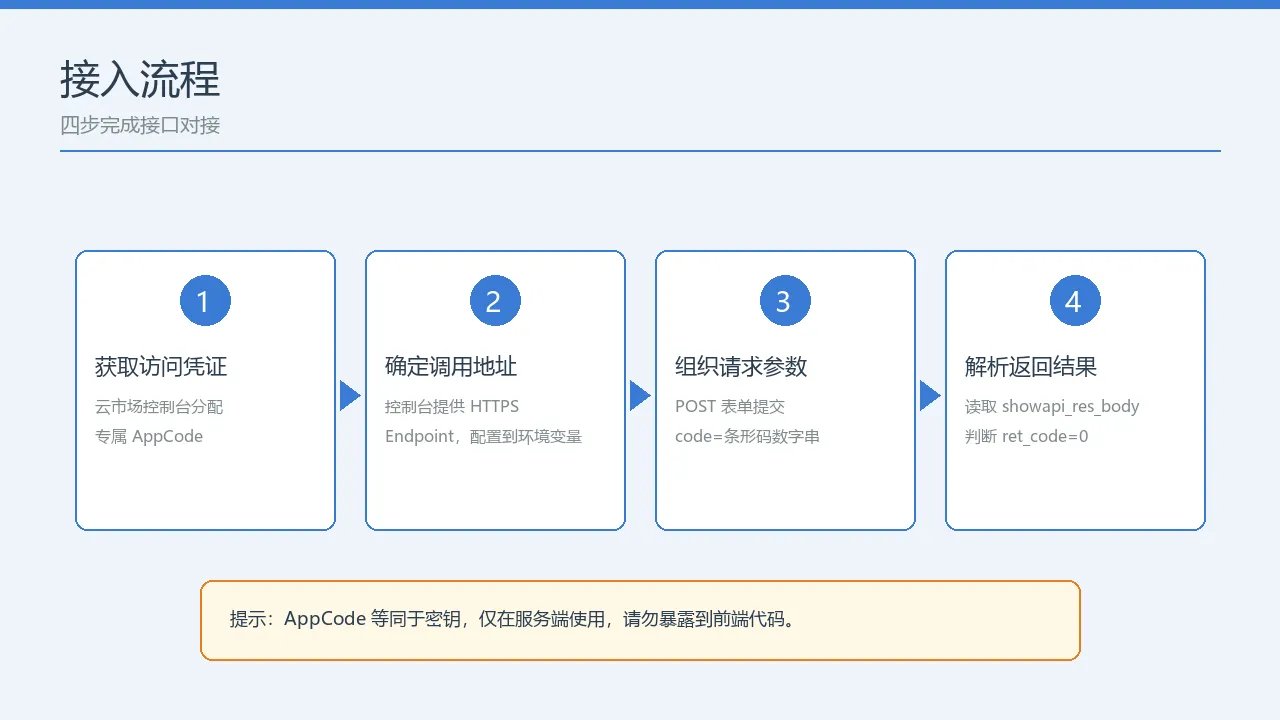Click the step 1 number circle
Image resolution: width=1280 pixels, height=720 pixels.
click(205, 301)
